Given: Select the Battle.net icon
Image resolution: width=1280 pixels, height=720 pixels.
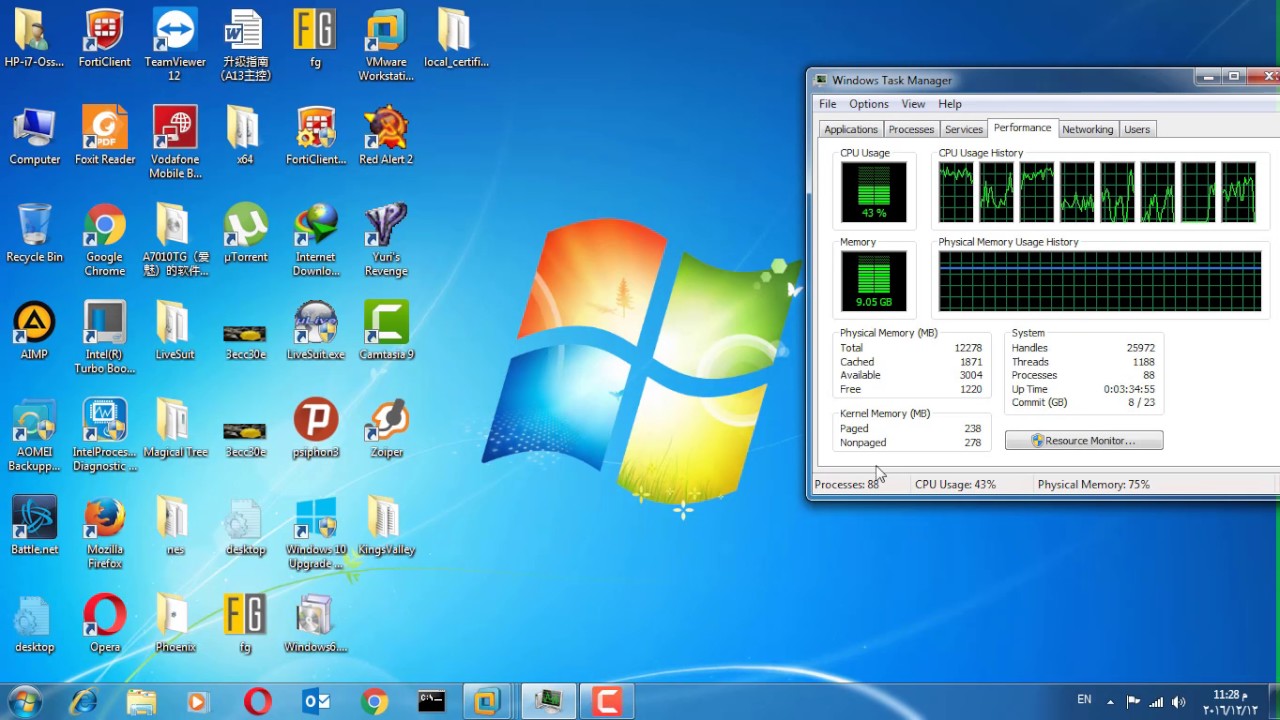Looking at the screenshot, I should tap(35, 526).
